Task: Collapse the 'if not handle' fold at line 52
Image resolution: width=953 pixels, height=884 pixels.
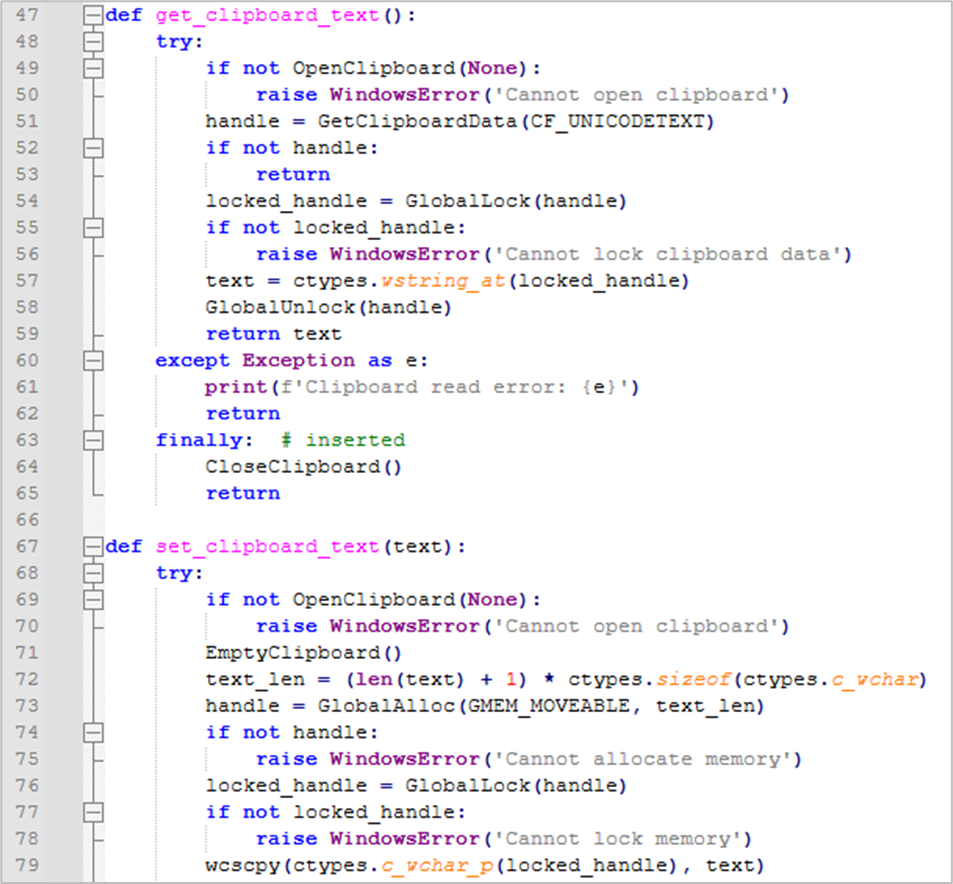Action: pos(93,148)
